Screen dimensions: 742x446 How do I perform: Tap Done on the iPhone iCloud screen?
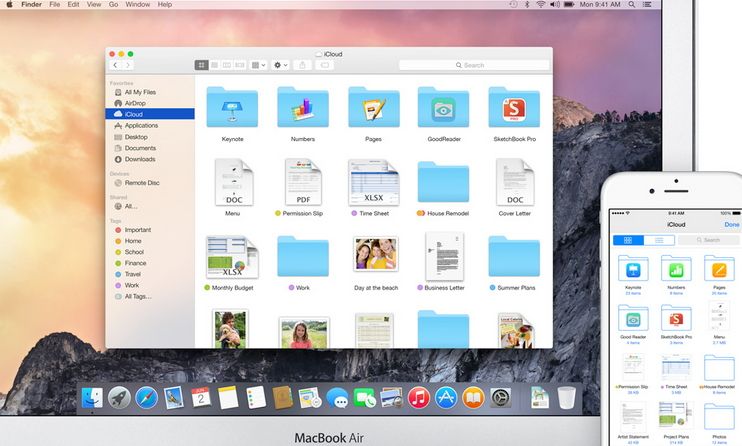pyautogui.click(x=732, y=224)
